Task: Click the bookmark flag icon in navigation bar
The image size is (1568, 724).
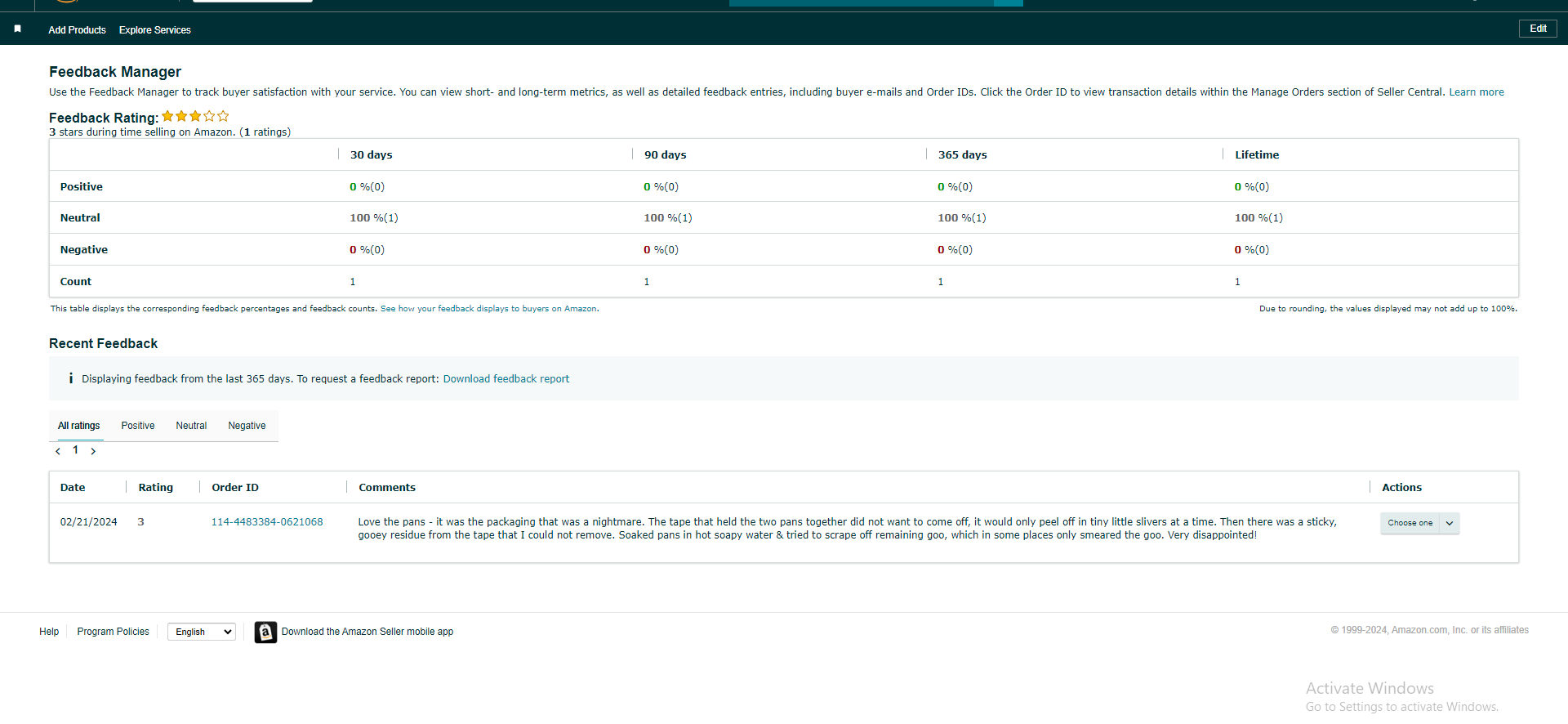Action: [x=17, y=29]
